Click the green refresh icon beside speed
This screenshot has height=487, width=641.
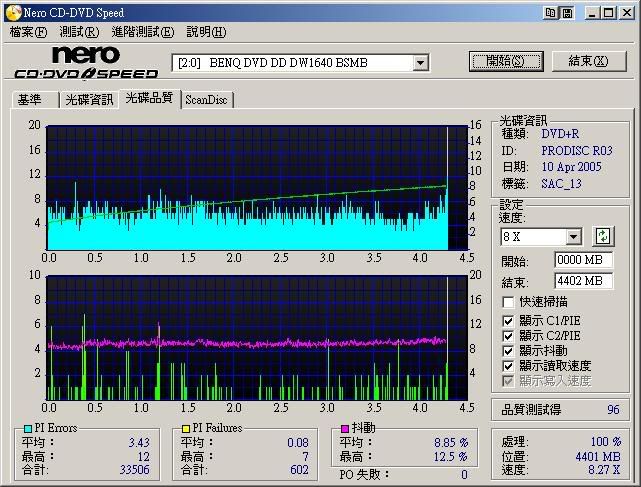603,236
